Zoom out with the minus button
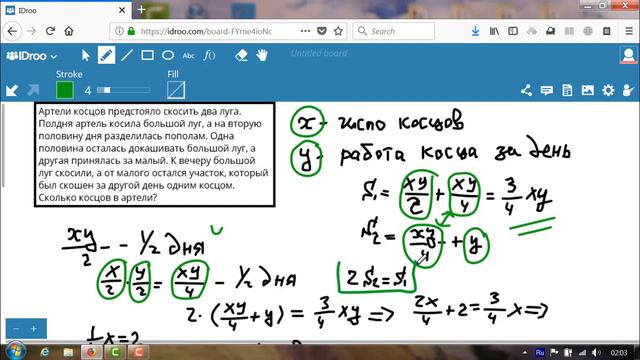The image size is (640, 360). (16, 329)
